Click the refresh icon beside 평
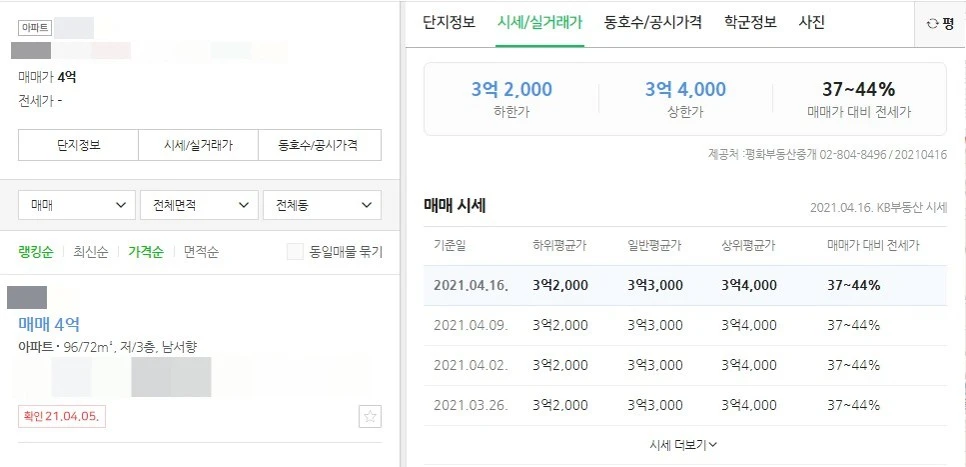 [x=933, y=23]
